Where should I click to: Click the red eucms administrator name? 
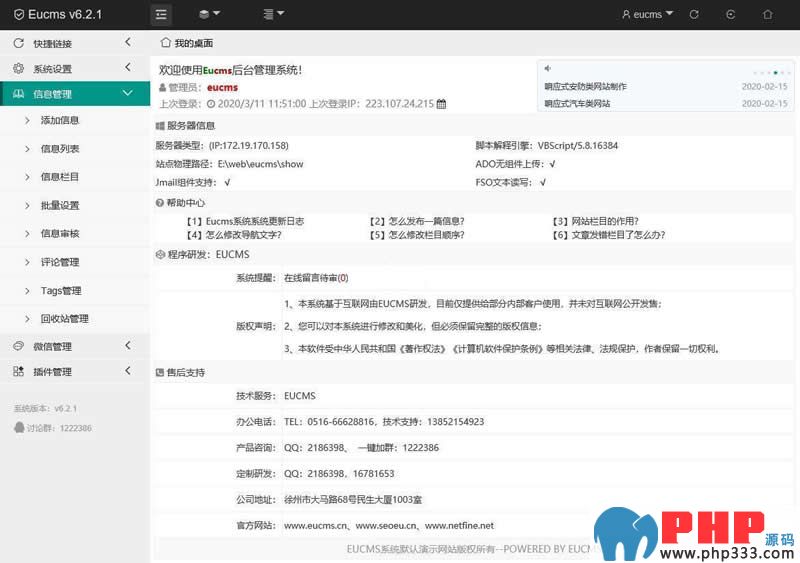[x=222, y=88]
